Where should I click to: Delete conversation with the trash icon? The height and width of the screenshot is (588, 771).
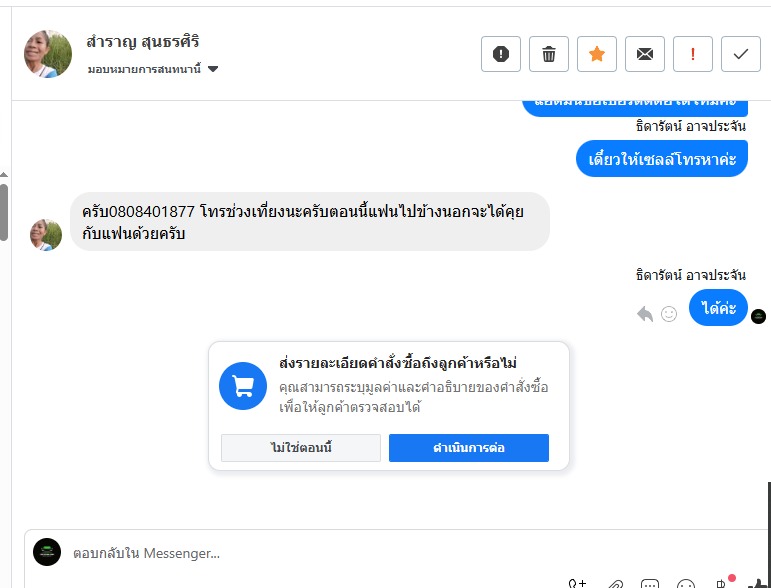(x=549, y=54)
